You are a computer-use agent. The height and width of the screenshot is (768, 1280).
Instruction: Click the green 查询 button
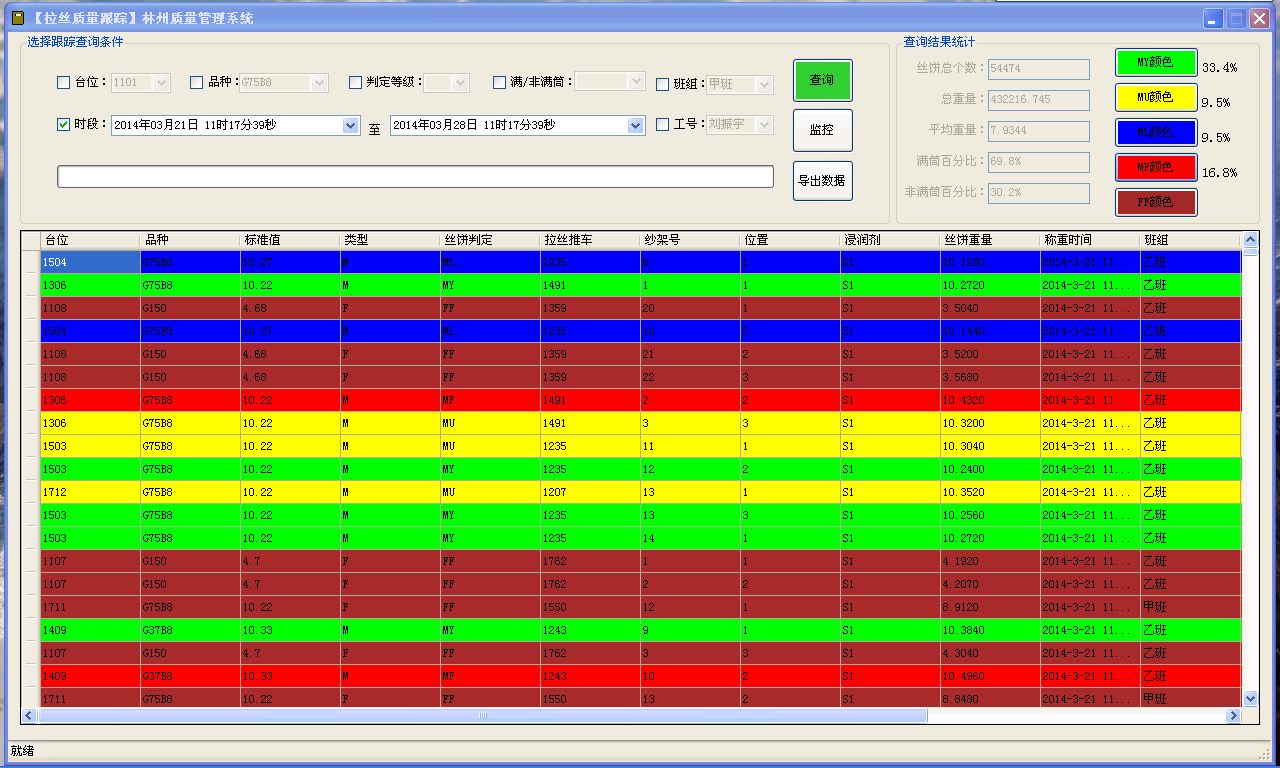tap(823, 80)
